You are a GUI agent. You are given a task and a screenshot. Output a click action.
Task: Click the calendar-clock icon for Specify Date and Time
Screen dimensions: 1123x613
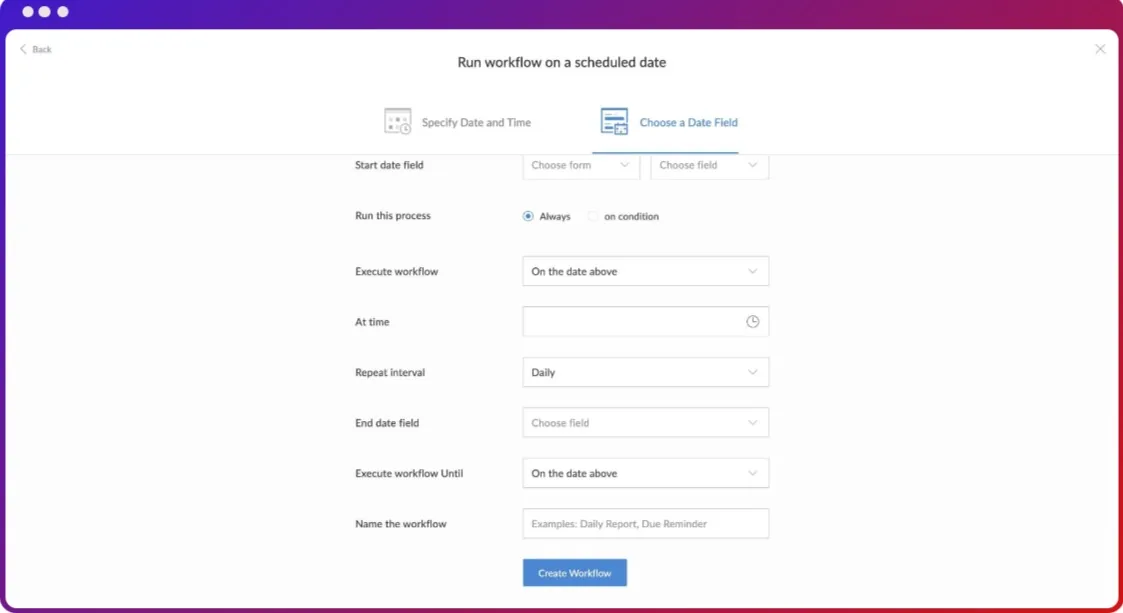[397, 121]
